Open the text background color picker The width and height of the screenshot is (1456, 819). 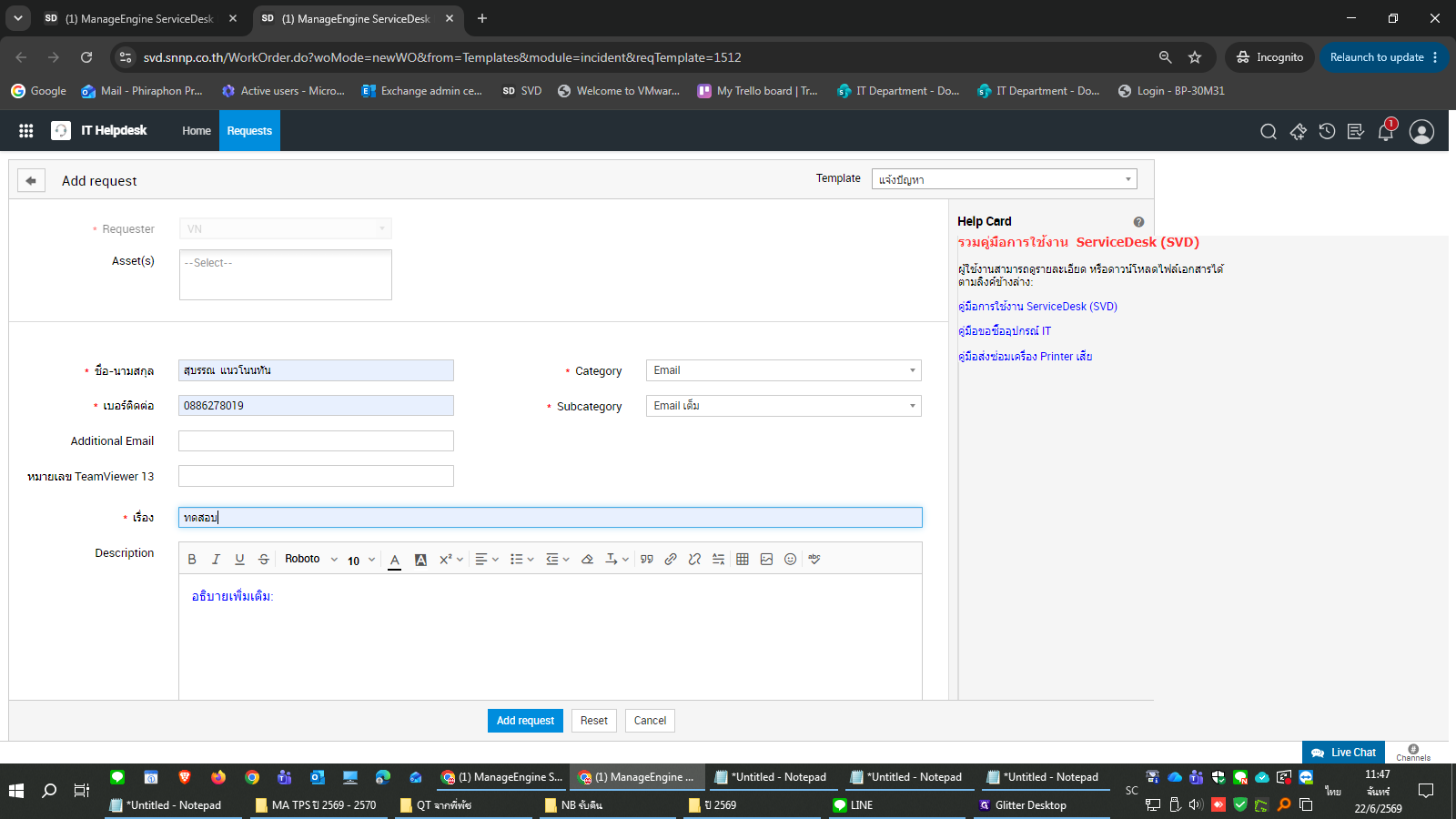[x=420, y=560]
